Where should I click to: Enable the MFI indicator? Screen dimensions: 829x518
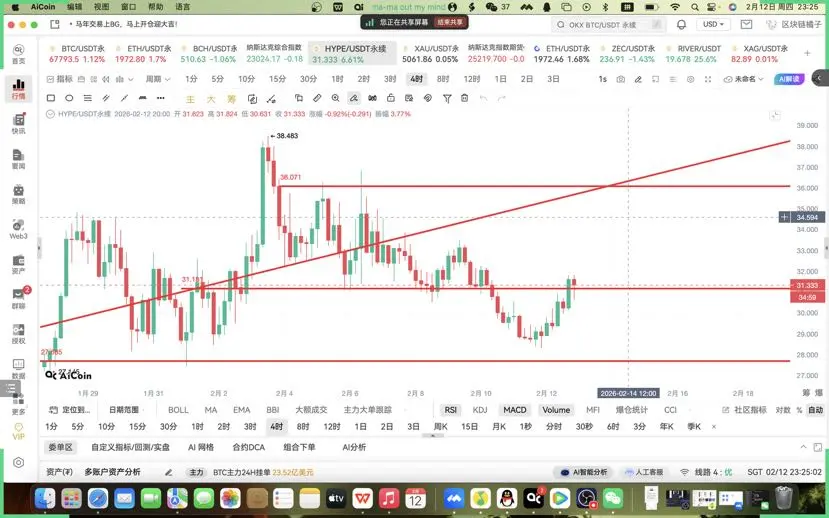coord(593,410)
